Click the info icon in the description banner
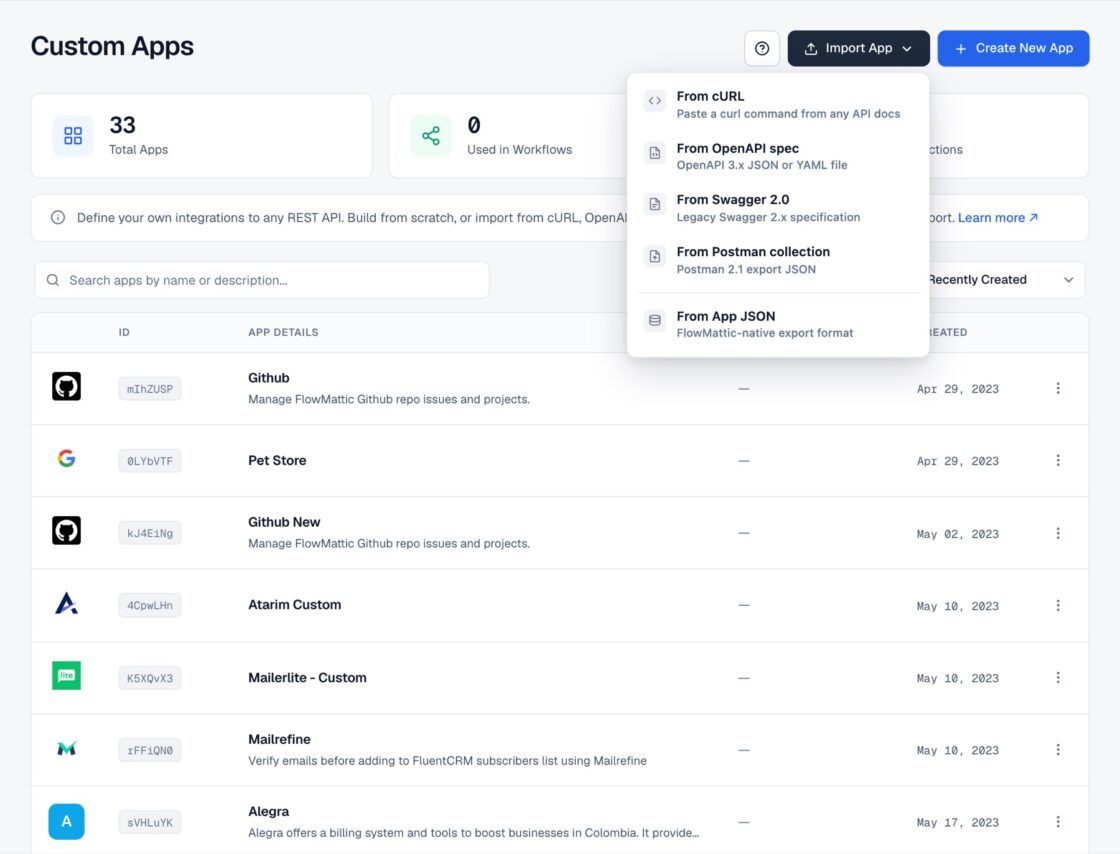This screenshot has height=854, width=1120. [x=58, y=218]
